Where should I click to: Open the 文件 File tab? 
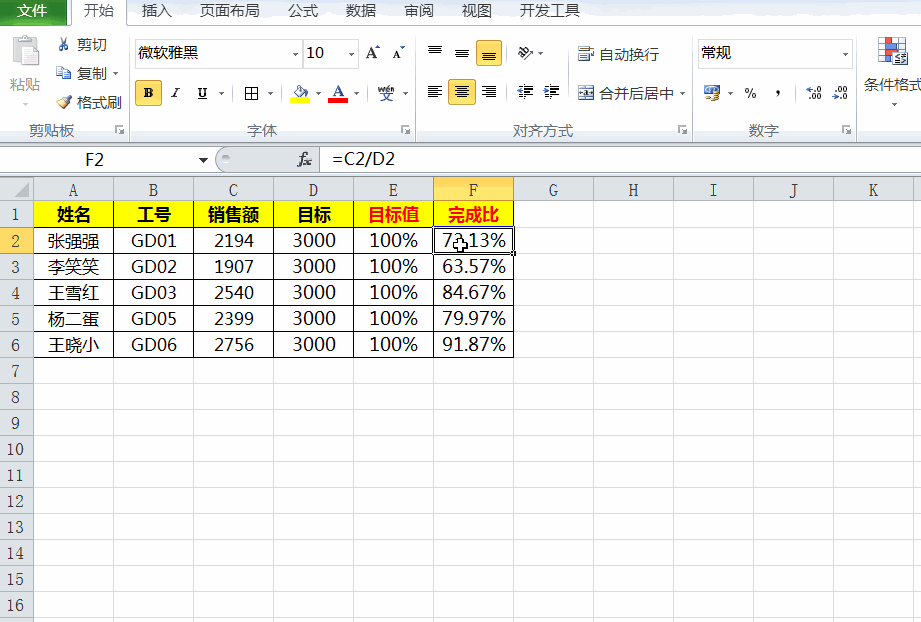(32, 11)
